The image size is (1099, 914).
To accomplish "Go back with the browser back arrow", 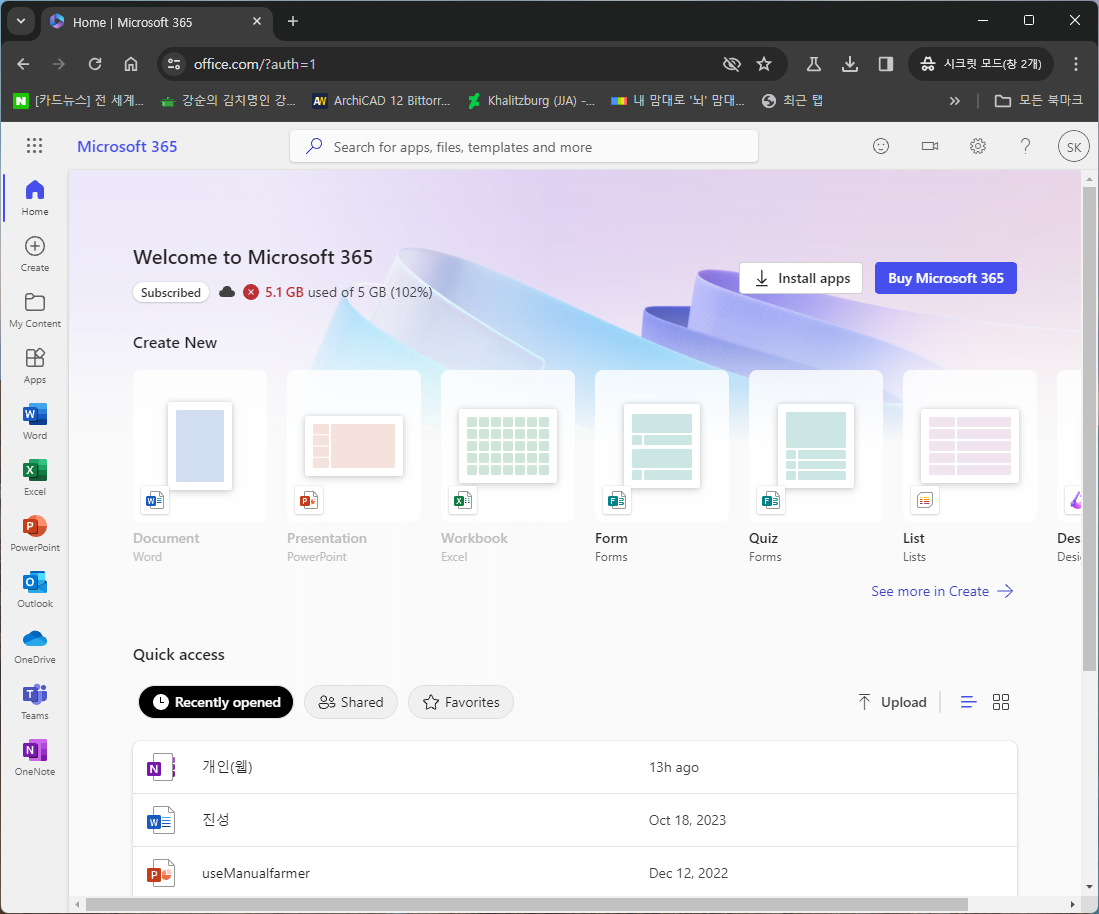I will coord(23,64).
